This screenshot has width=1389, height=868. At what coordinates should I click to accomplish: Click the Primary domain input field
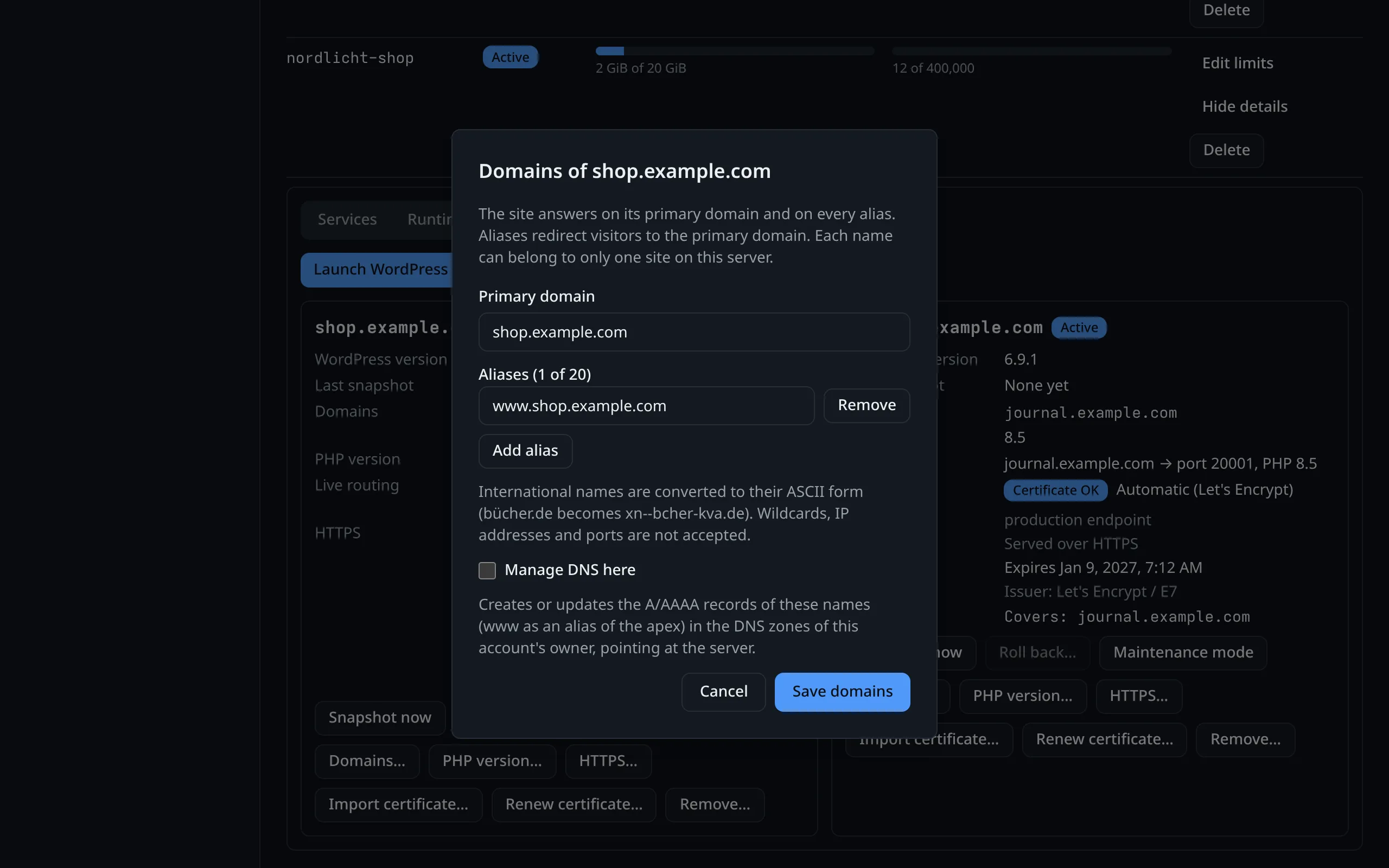[694, 332]
